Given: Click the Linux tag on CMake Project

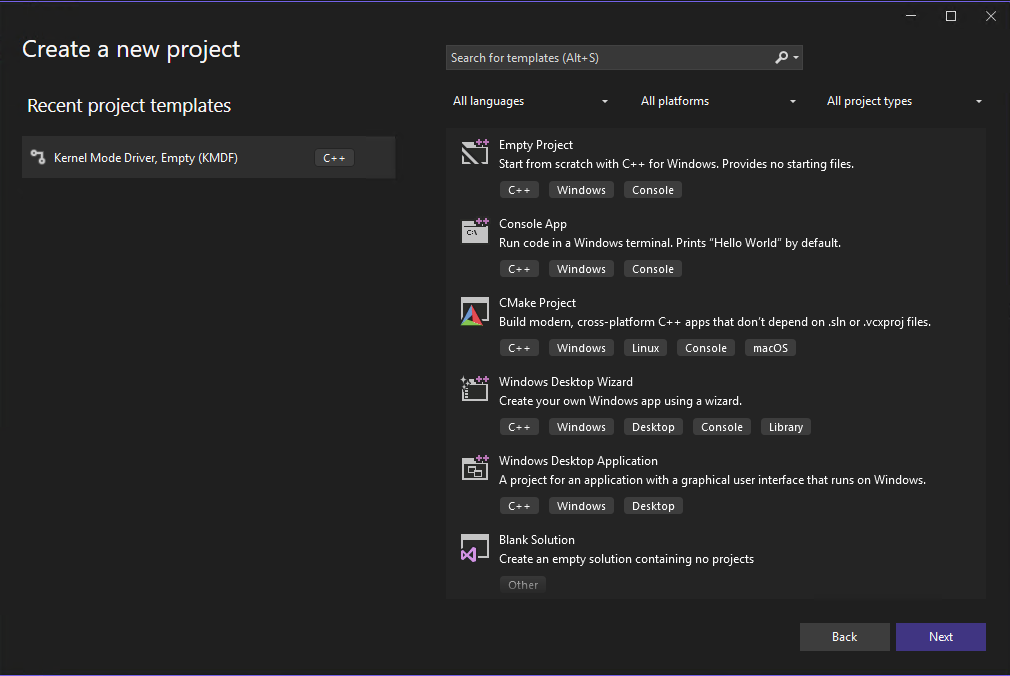Looking at the screenshot, I should 645,347.
